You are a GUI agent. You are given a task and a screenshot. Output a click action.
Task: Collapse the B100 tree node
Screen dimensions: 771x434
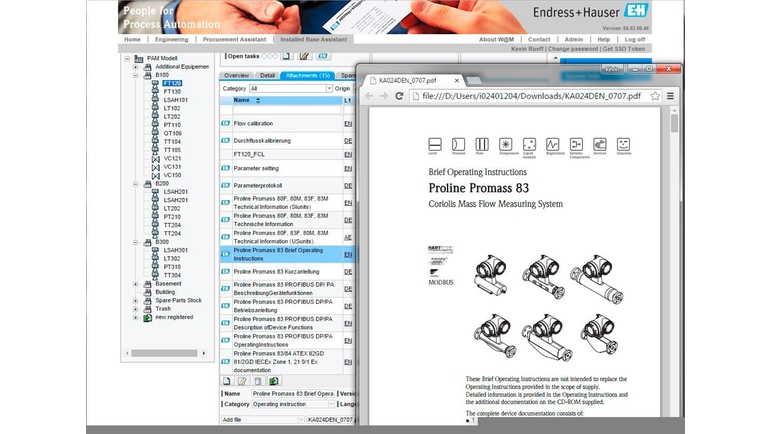135,75
